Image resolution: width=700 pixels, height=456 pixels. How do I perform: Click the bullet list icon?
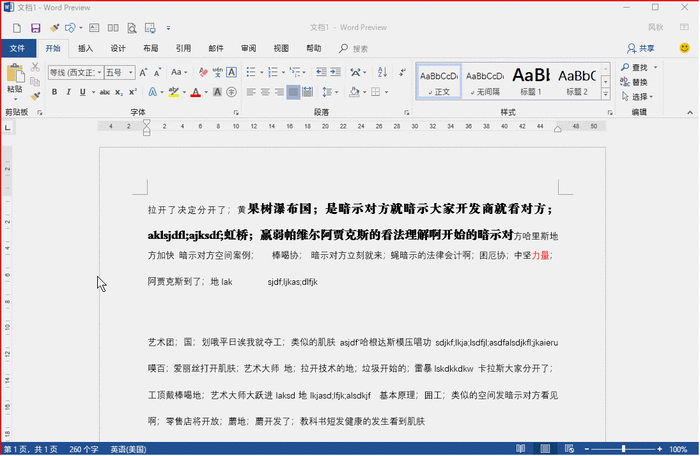click(x=251, y=72)
